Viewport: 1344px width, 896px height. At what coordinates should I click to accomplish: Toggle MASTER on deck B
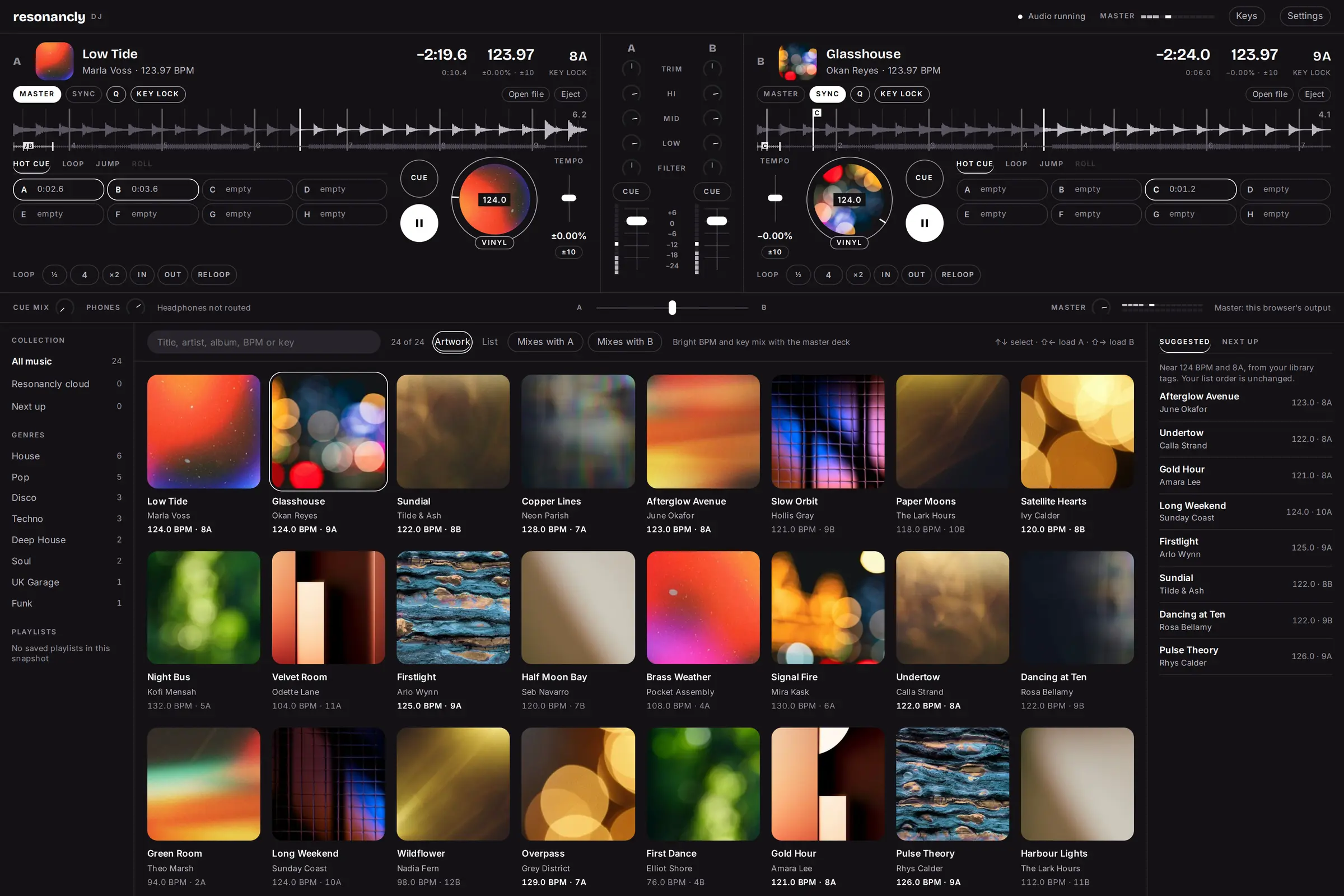tap(781, 94)
